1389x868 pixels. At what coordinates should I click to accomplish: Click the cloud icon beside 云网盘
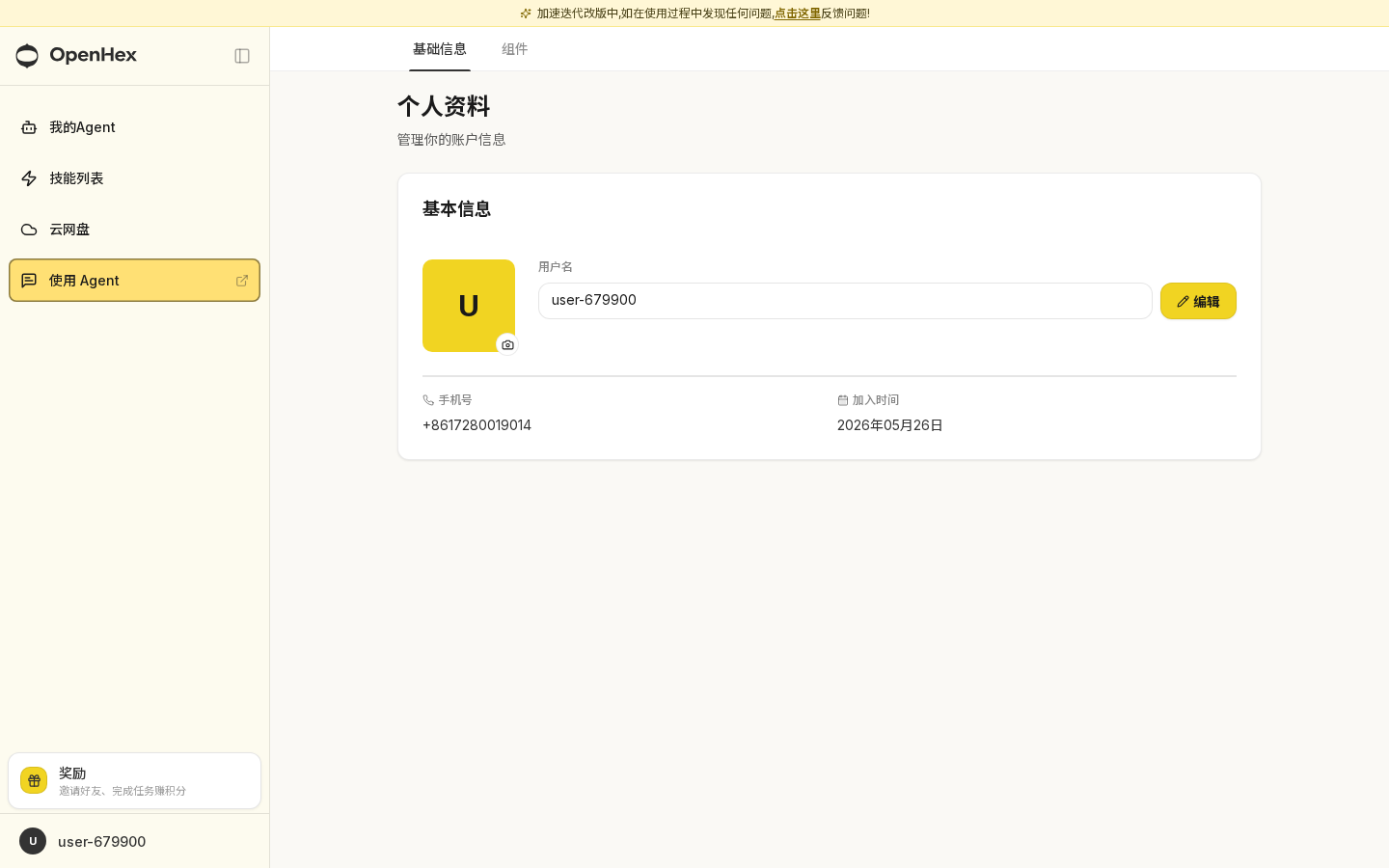coord(29,230)
